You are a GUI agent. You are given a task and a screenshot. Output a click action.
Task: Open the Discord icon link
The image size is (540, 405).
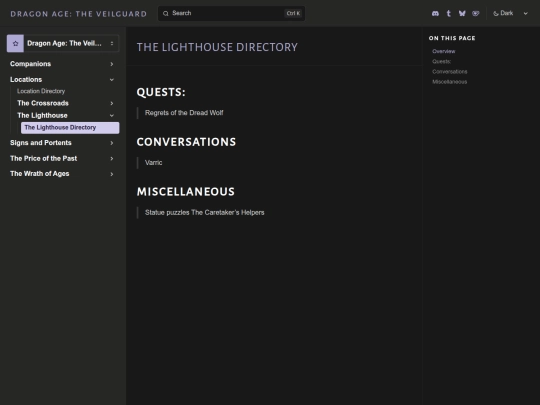(435, 13)
